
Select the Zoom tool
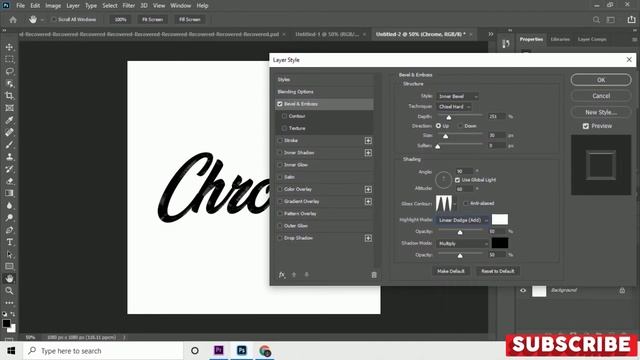[9, 291]
